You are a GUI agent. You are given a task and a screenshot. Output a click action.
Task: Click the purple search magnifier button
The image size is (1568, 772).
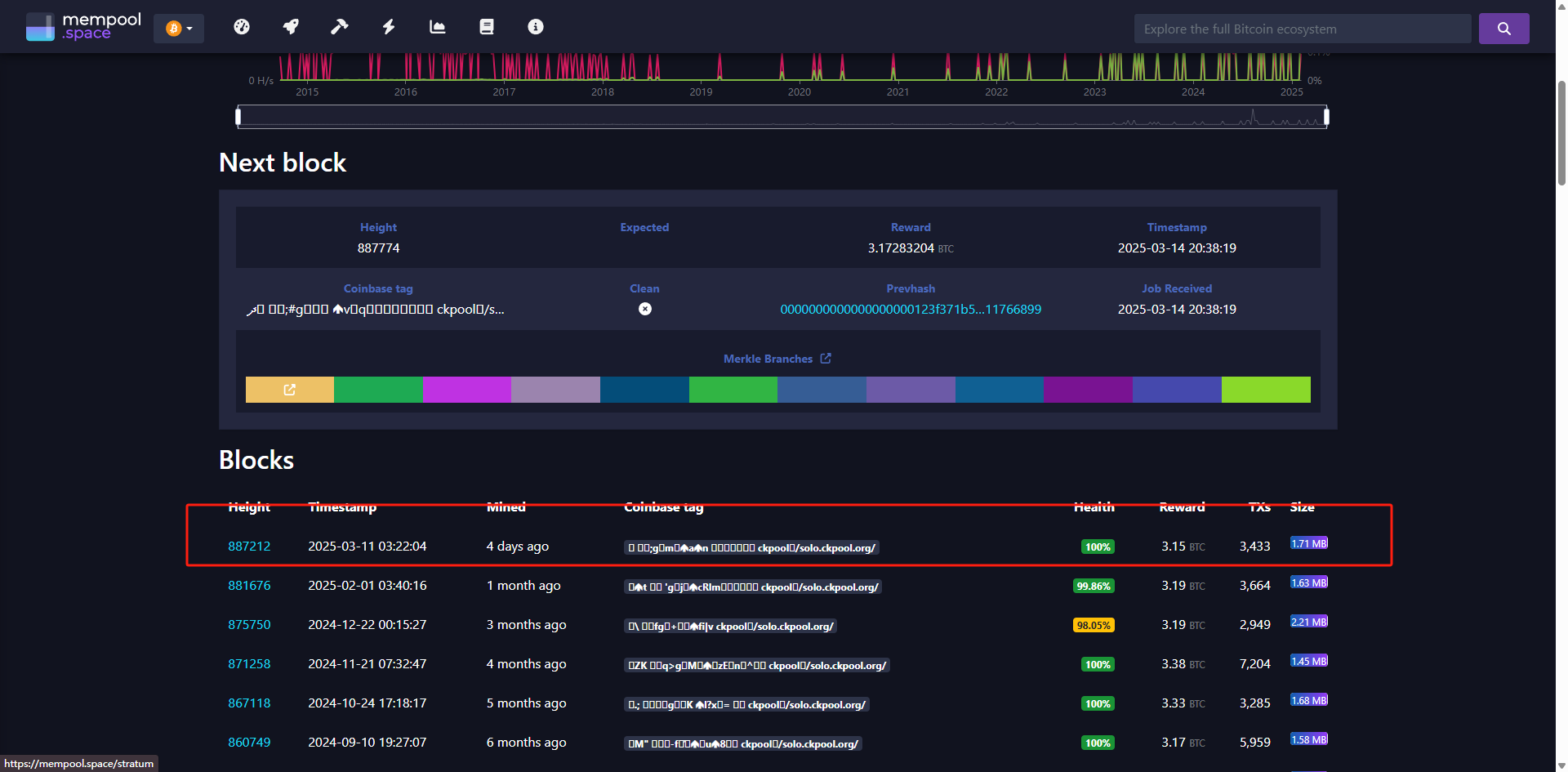(1503, 29)
